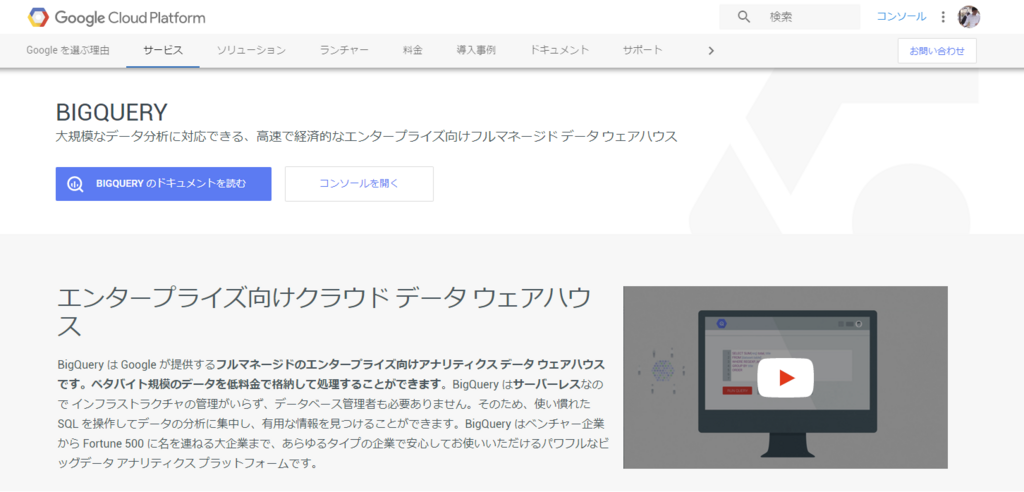Click 'BIGQUERY のドキュメントを読む' button
The width and height of the screenshot is (1024, 492).
tap(163, 184)
